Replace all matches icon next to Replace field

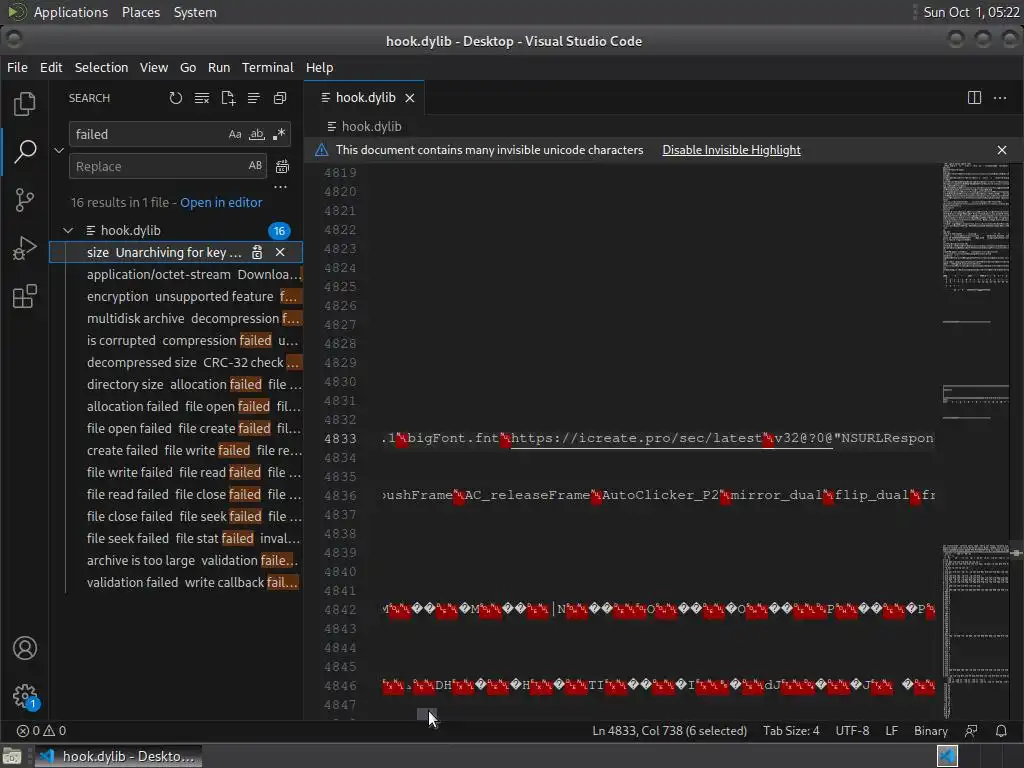(x=282, y=167)
